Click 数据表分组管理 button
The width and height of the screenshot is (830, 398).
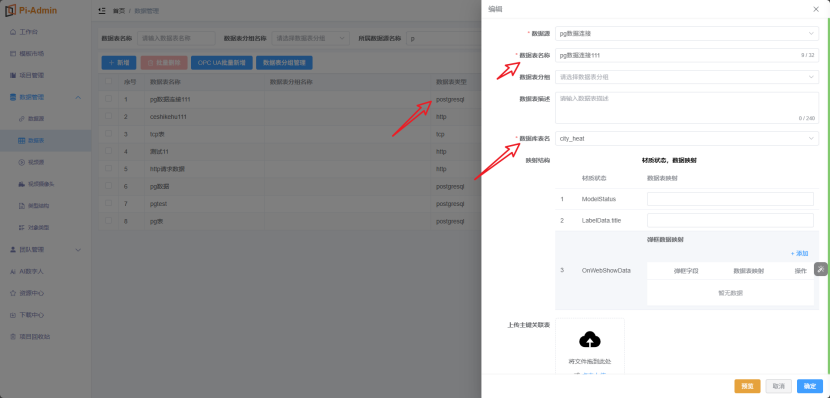point(284,62)
